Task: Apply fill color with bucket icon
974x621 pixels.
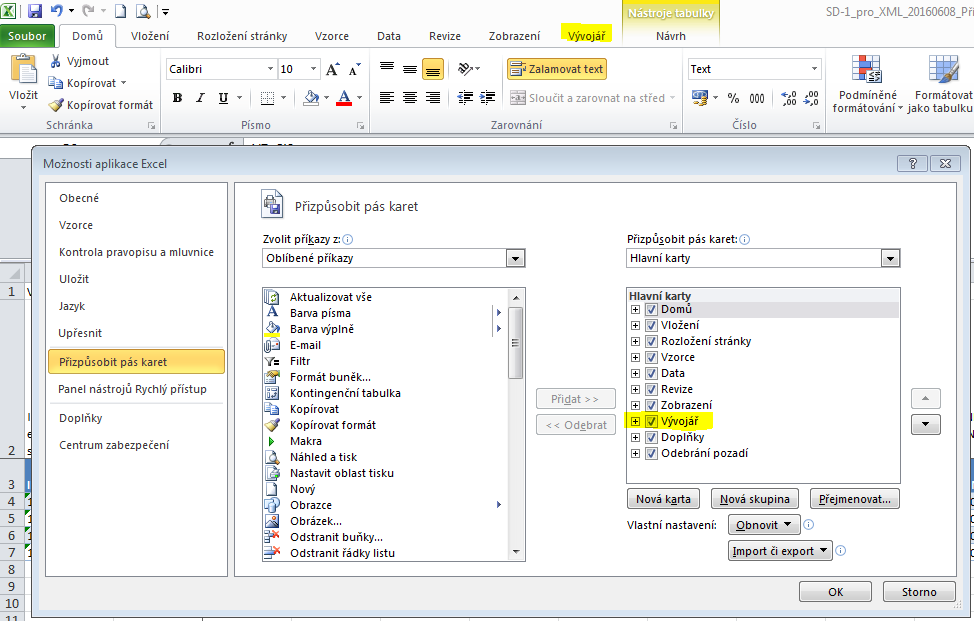Action: click(x=311, y=97)
